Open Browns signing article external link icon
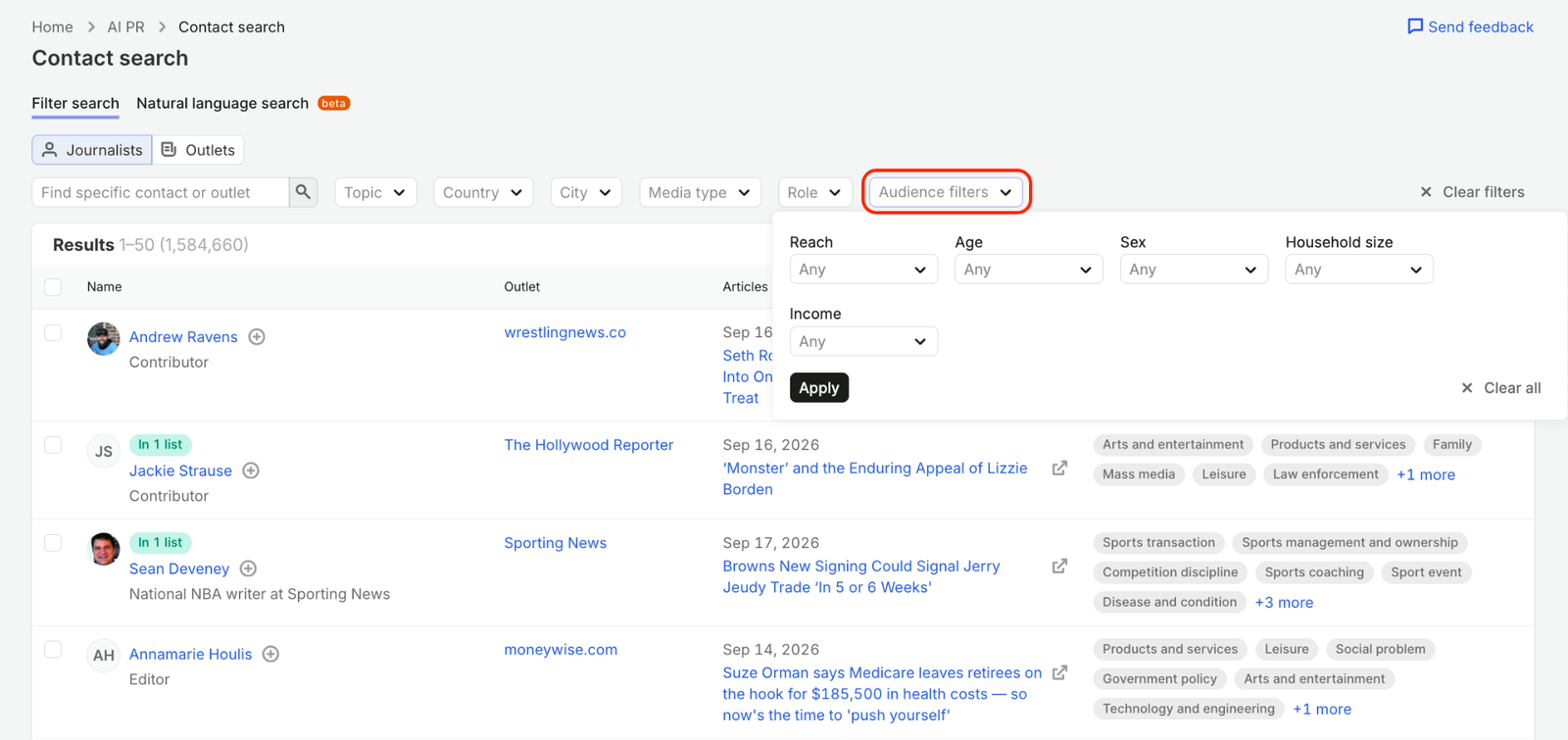The image size is (1568, 740). tap(1059, 567)
